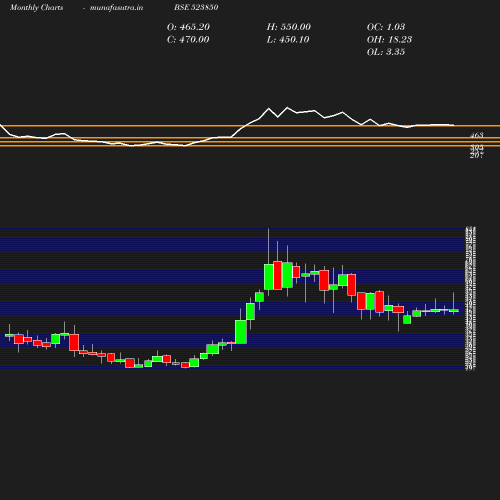The height and width of the screenshot is (500, 500).
Task: Select the low value 'L: 450.10'
Action: tap(288, 40)
